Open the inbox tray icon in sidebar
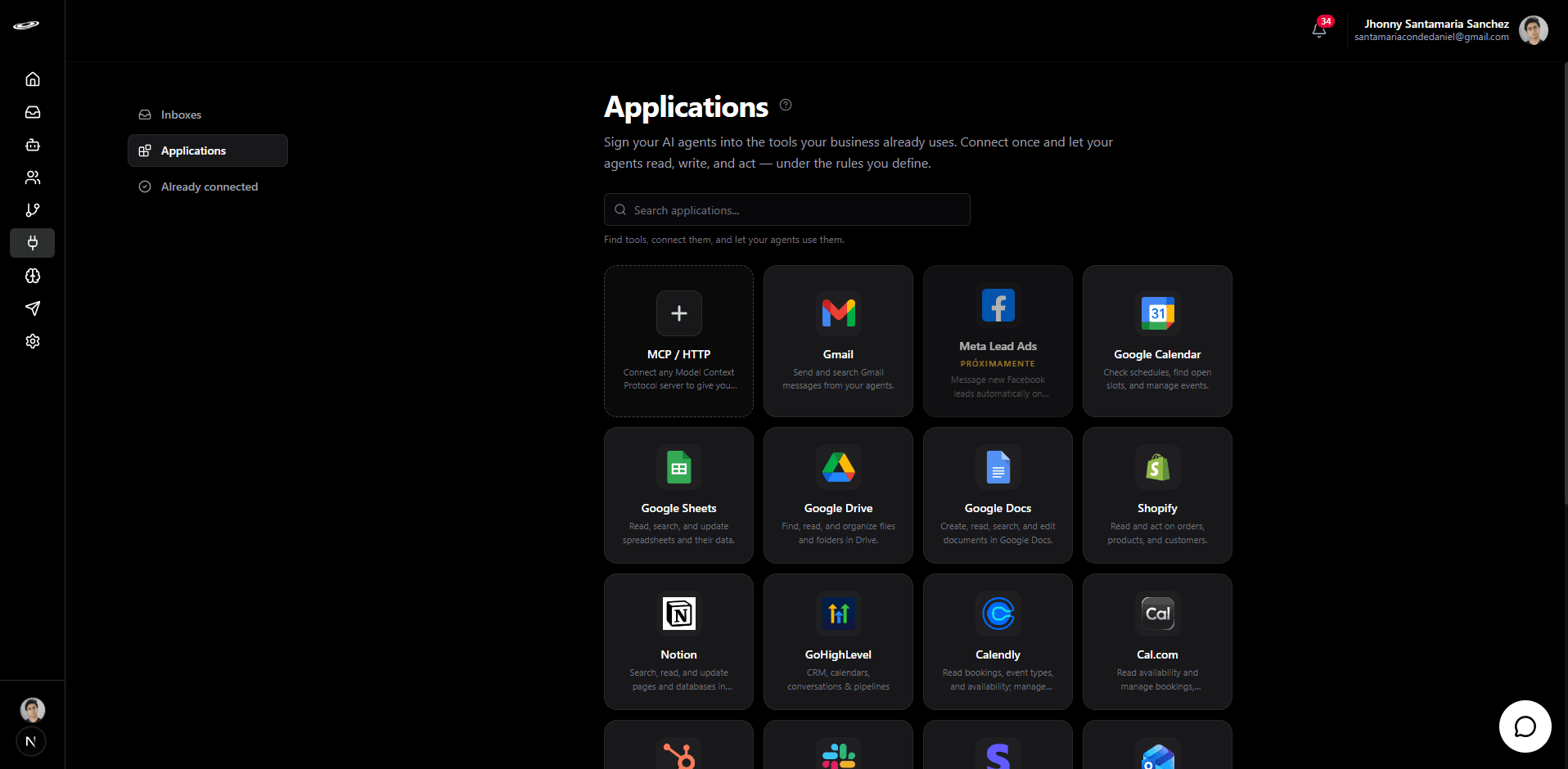Image resolution: width=1568 pixels, height=769 pixels. coord(33,112)
